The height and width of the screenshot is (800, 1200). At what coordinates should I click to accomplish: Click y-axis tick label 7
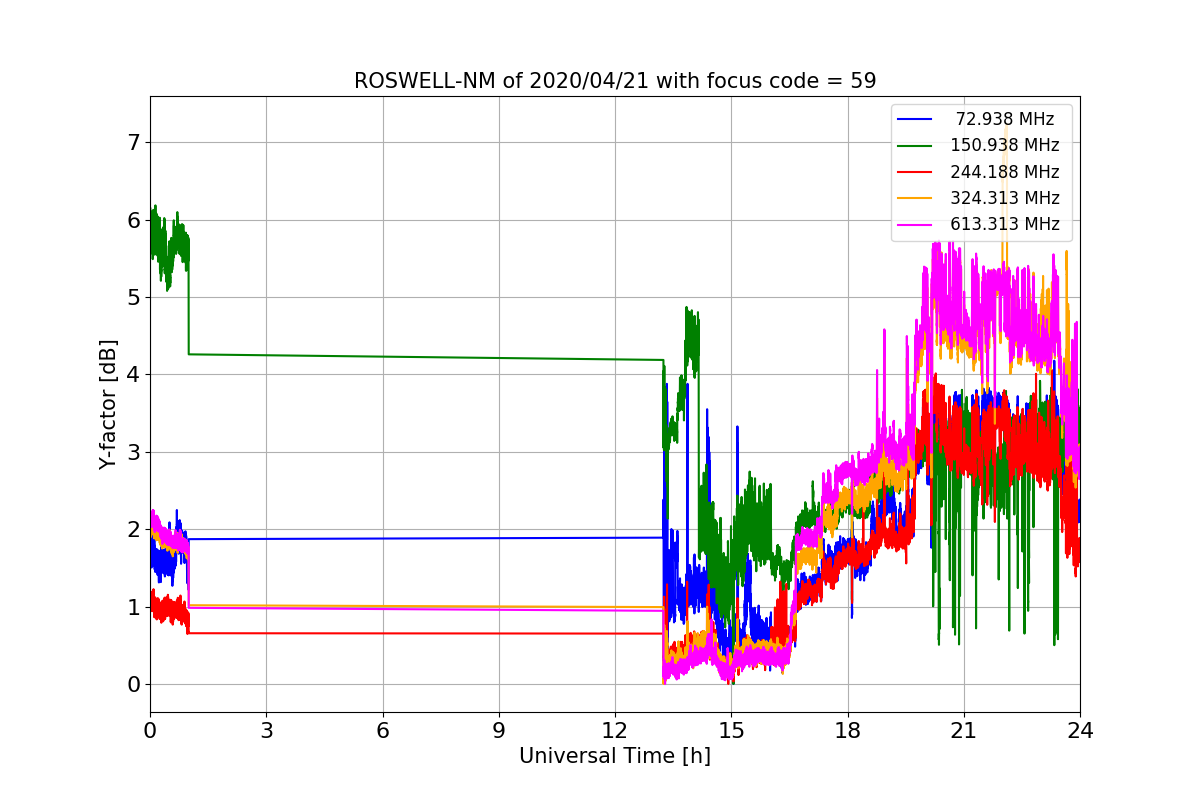(134, 143)
